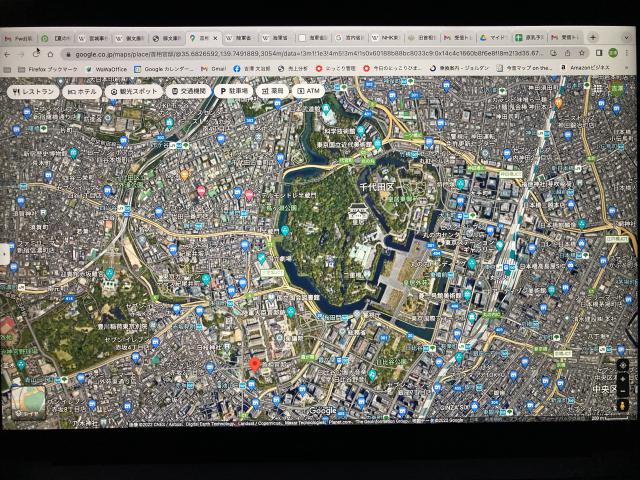Viewport: 640px width, 480px height.
Task: Open 今昔マップ on the web bookmark
Action: coord(524,68)
